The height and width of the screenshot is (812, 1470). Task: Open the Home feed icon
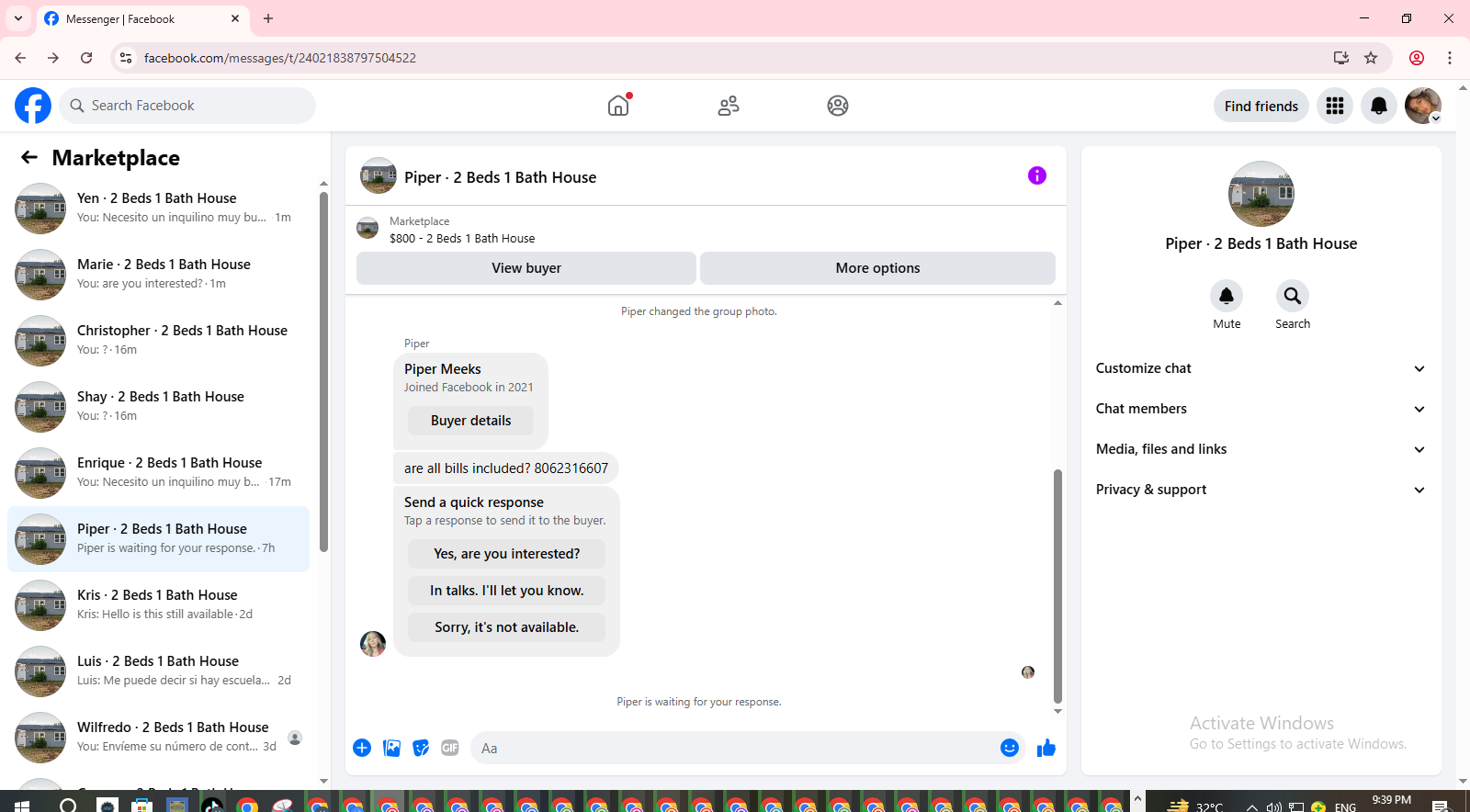click(618, 106)
